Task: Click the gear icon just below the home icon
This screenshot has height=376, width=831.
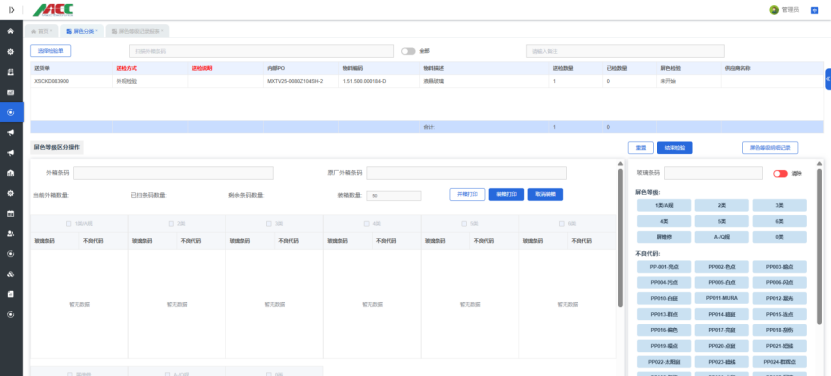Action: click(11, 51)
